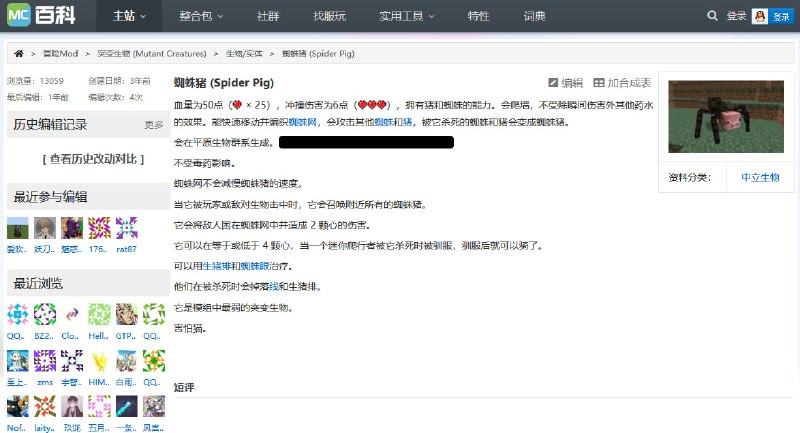Open the 中立生物 category link
This screenshot has width=800, height=433.
pos(760,177)
